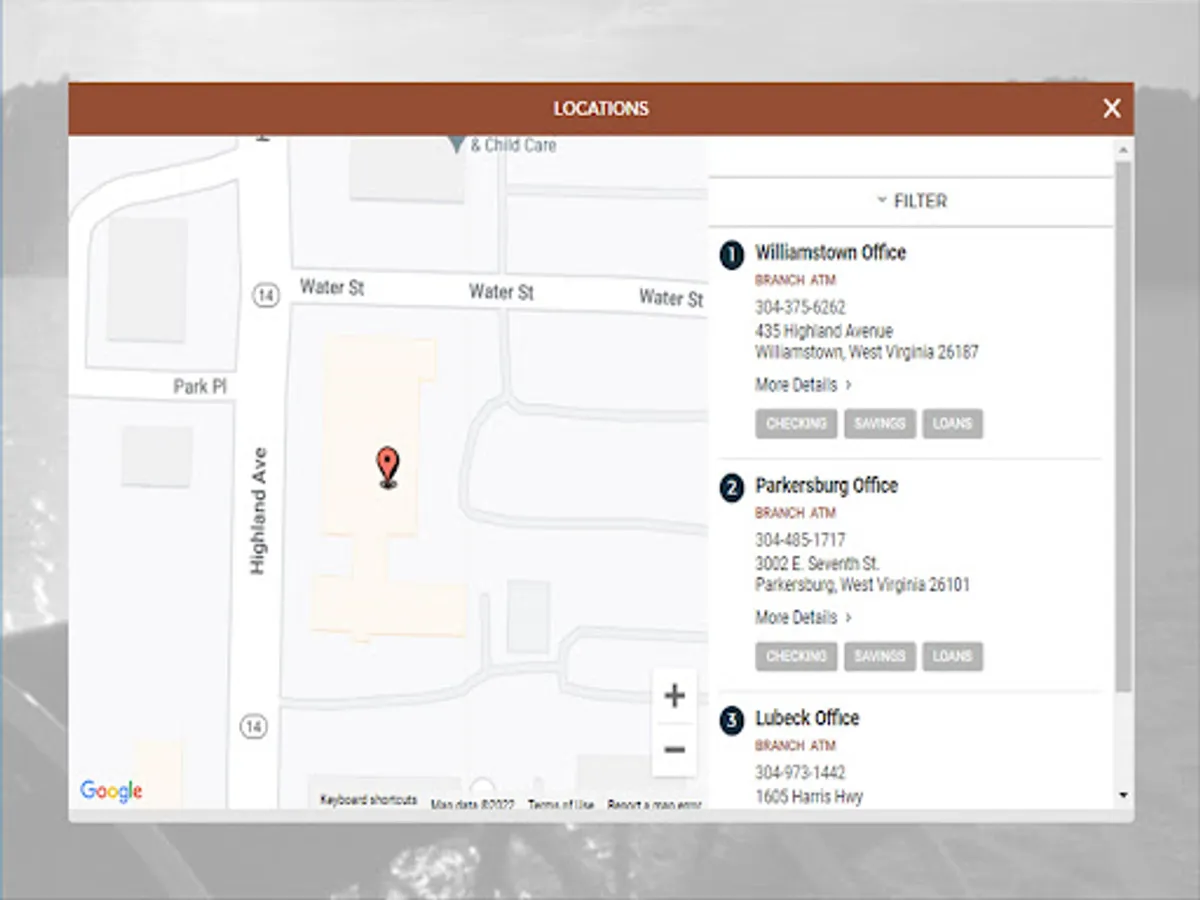
Task: Click the 435 Highland Avenue address
Action: [x=824, y=331]
